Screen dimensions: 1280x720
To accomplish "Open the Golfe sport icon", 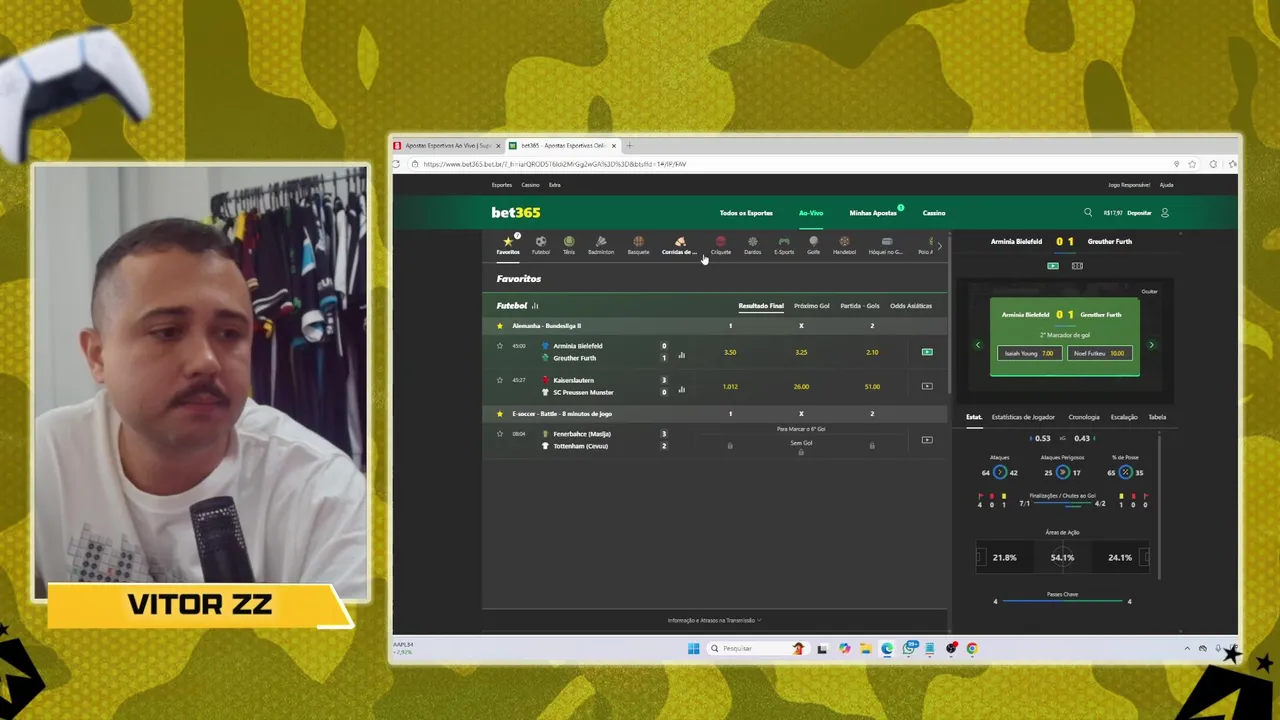I will point(813,245).
